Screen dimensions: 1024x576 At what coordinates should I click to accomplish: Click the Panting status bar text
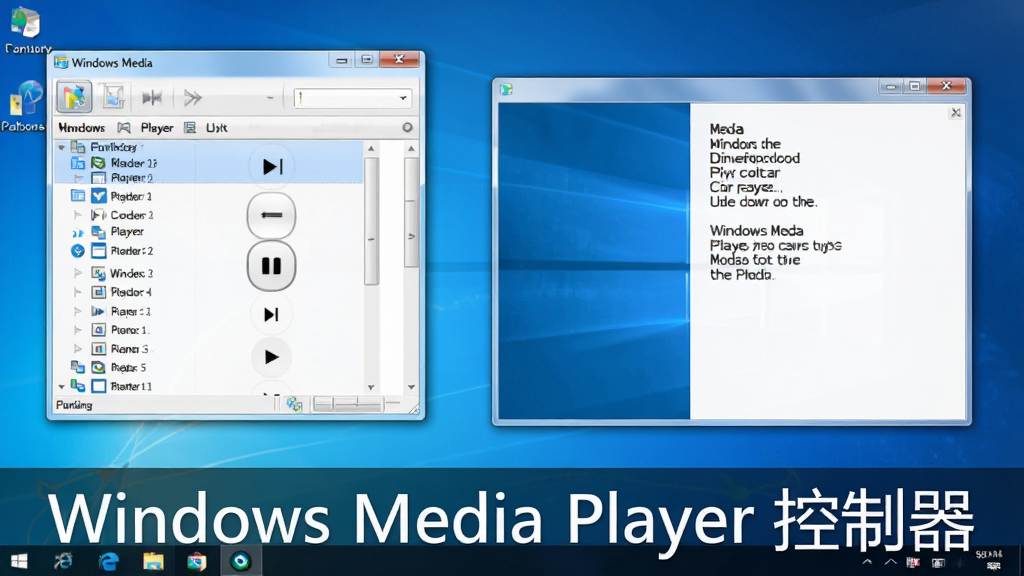click(74, 405)
